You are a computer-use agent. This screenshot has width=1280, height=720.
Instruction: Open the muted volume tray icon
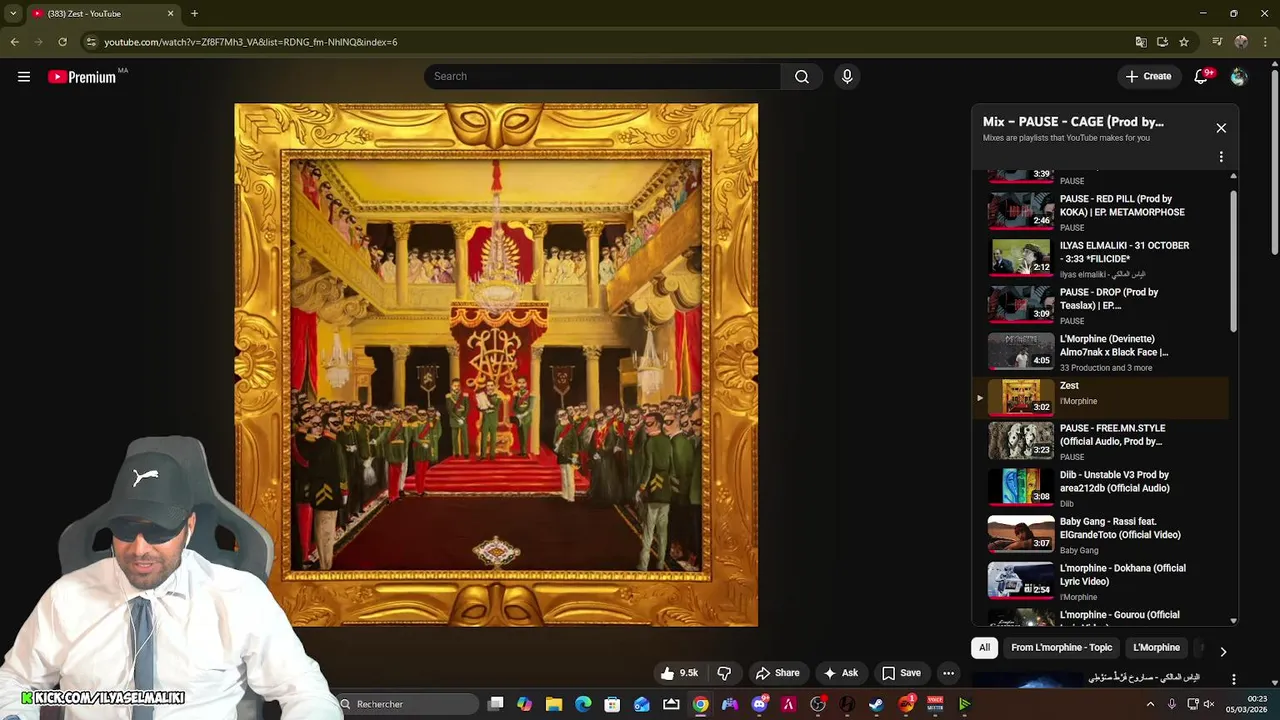click(1208, 704)
